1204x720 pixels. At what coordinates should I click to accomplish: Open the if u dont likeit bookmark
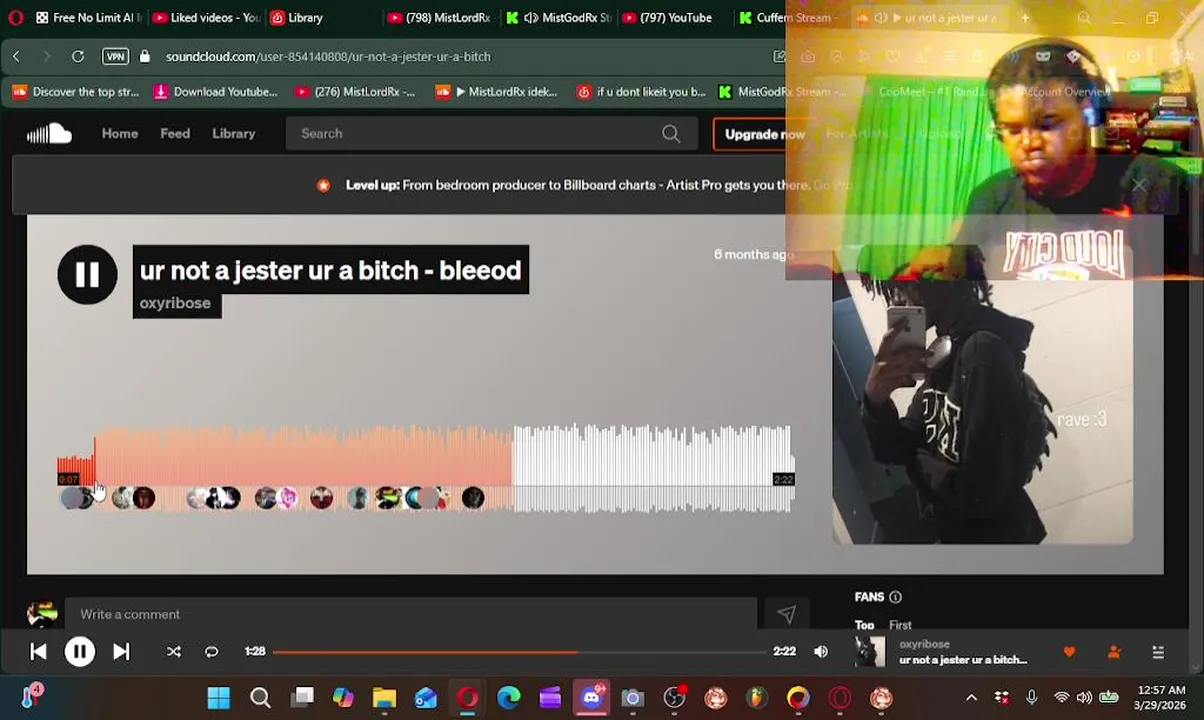pos(642,92)
